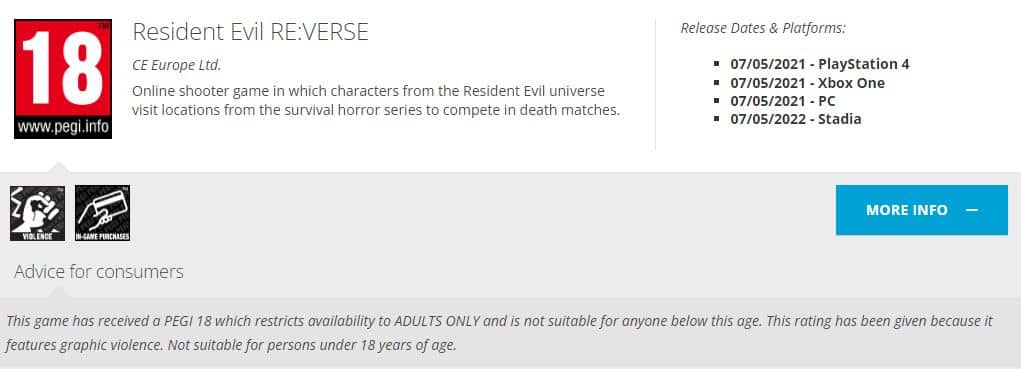This screenshot has width=1021, height=369.
Task: Click the In-Game Purchases descriptor icon
Action: click(x=102, y=213)
